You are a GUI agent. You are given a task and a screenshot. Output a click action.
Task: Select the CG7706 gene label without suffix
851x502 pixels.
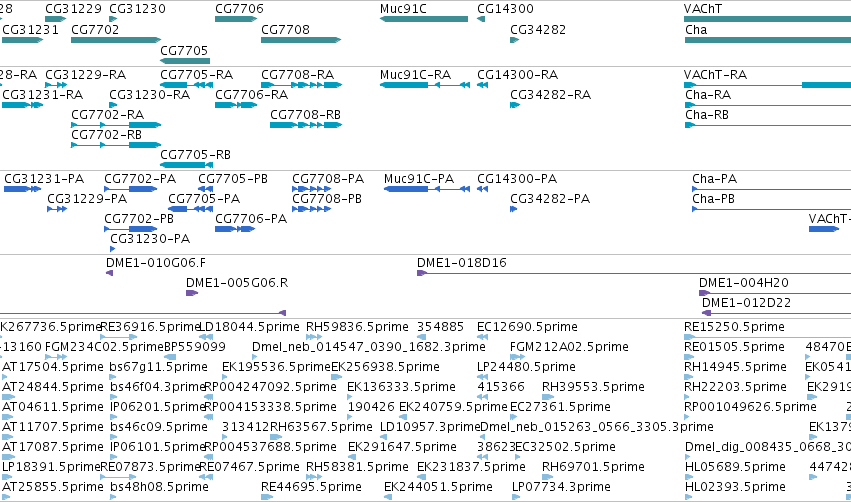point(239,9)
